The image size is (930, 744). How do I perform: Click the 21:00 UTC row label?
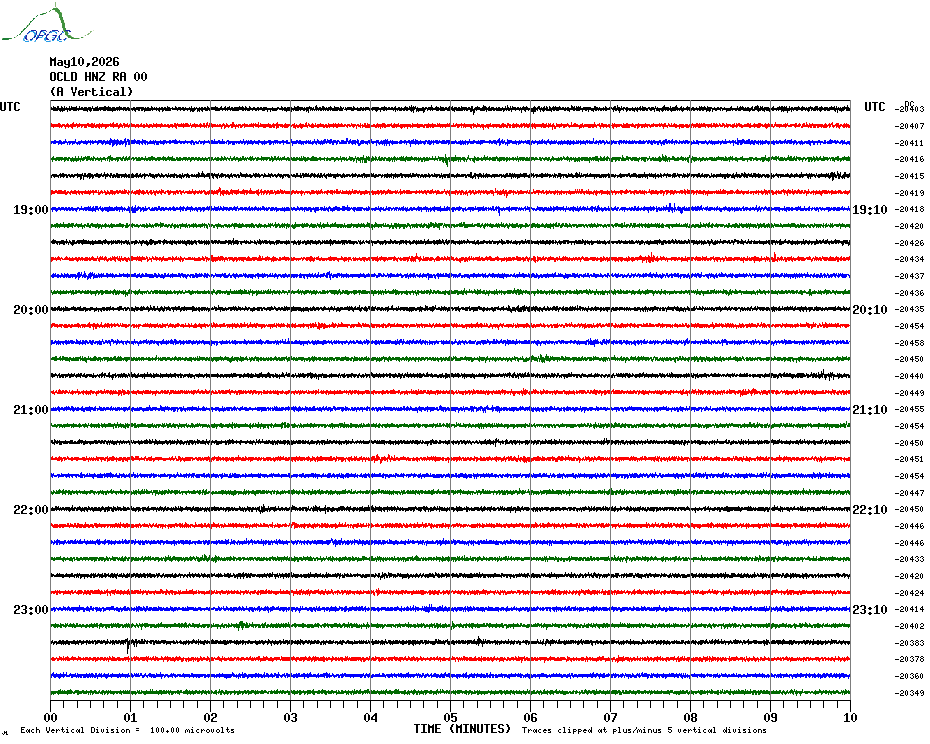point(30,410)
